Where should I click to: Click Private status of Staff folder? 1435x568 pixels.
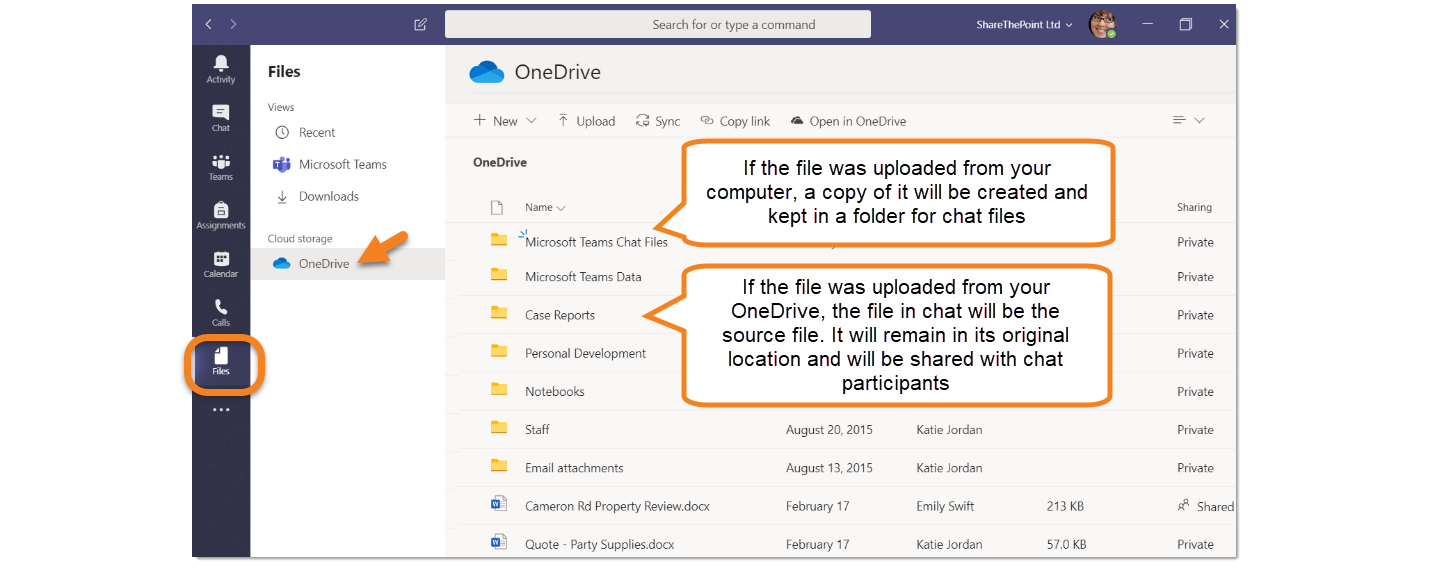tap(1195, 430)
